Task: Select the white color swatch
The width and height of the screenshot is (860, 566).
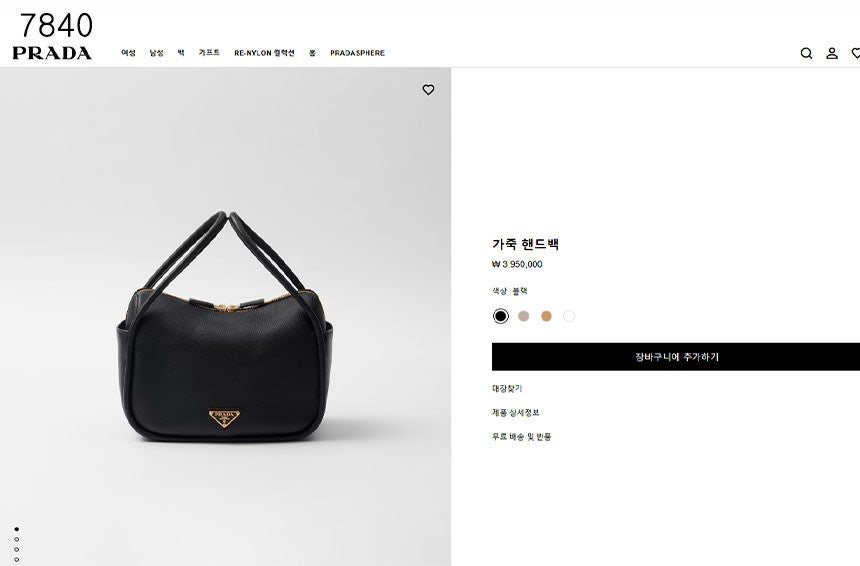Action: 569,316
